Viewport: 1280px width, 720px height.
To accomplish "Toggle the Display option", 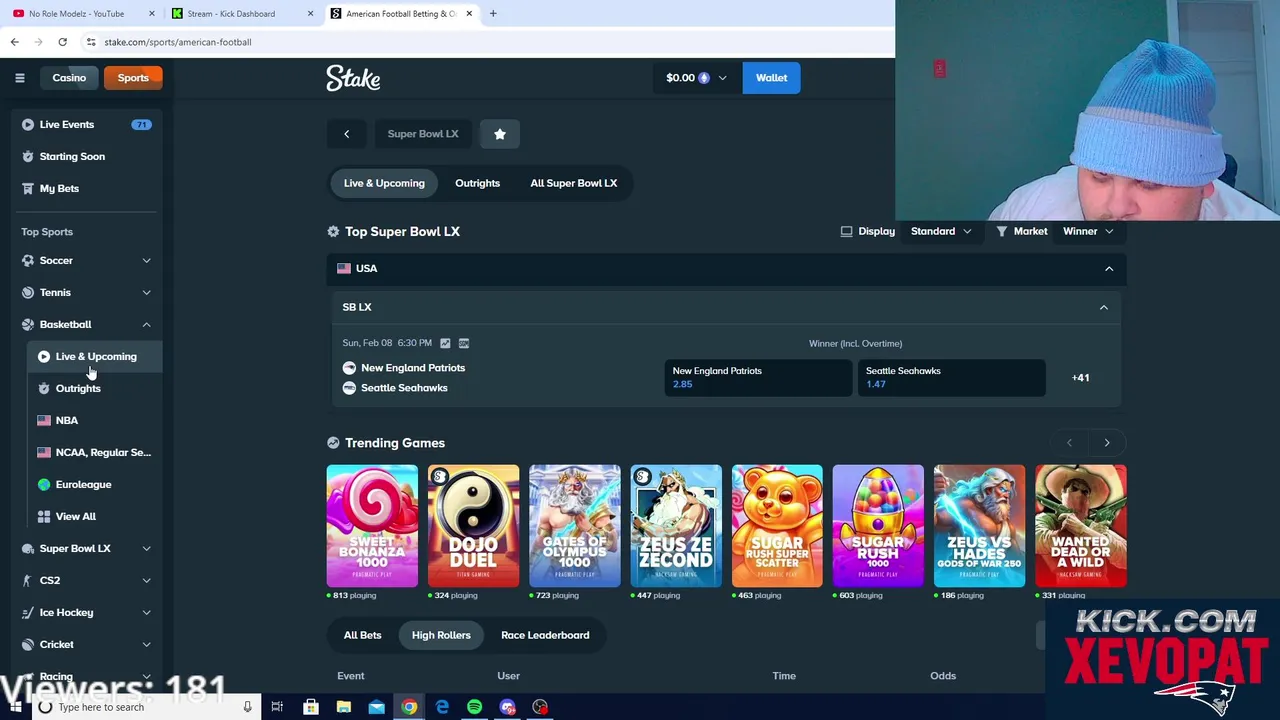I will coord(868,232).
